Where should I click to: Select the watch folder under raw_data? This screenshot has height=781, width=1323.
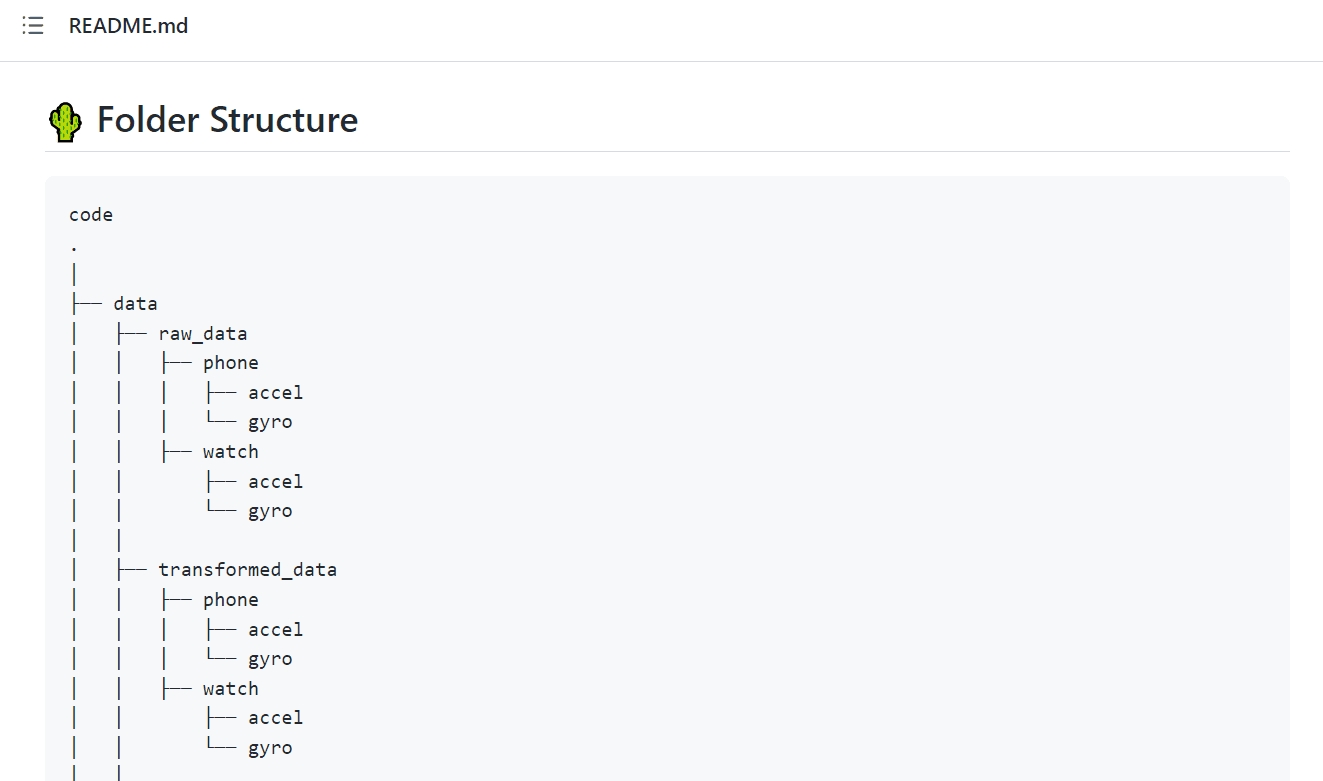[230, 451]
